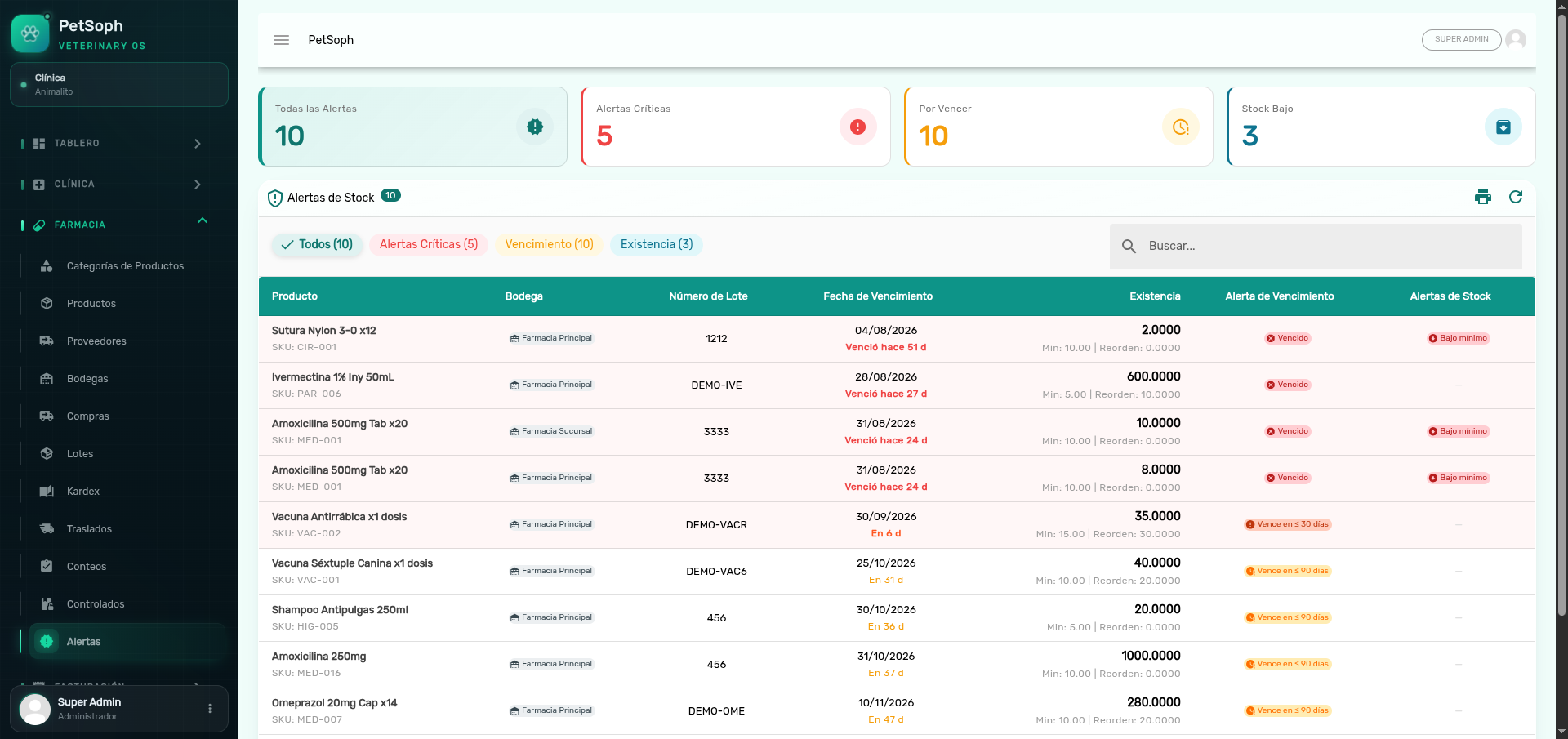Print the stock alerts list
The height and width of the screenshot is (739, 1568).
point(1483,197)
